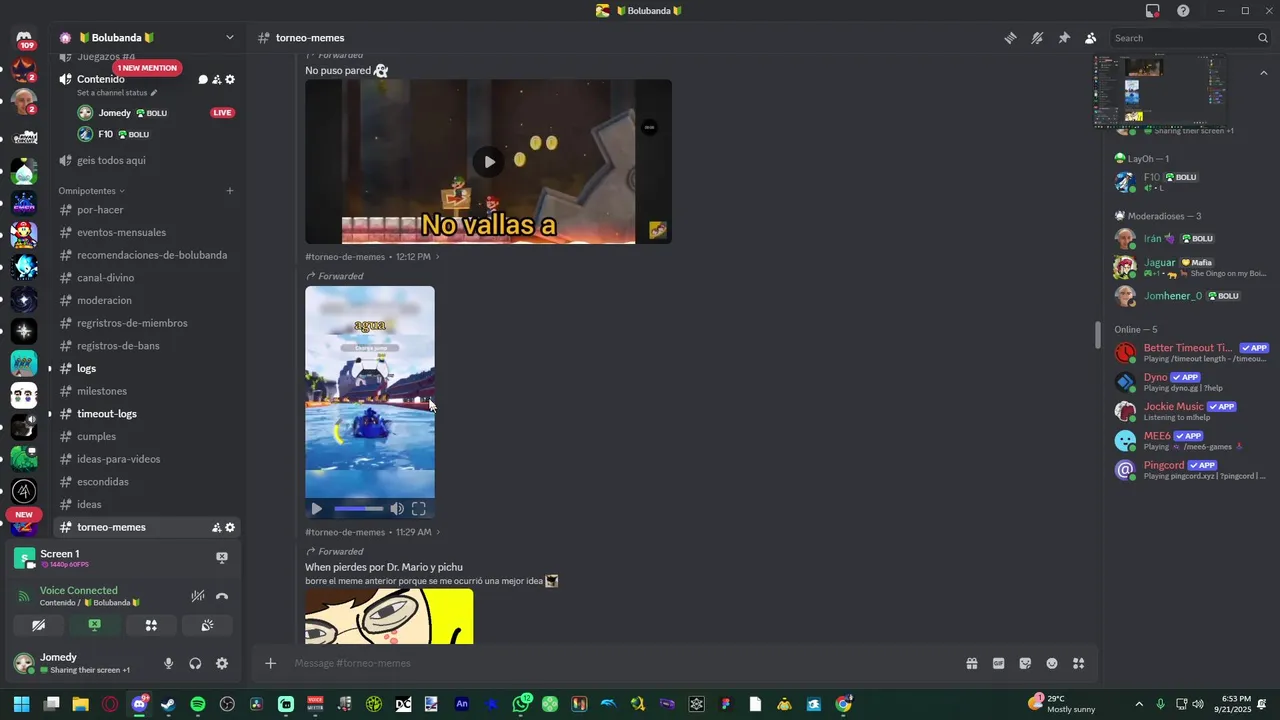This screenshot has width=1280, height=720.
Task: Open Jaguar's member profile
Action: pos(1190,267)
